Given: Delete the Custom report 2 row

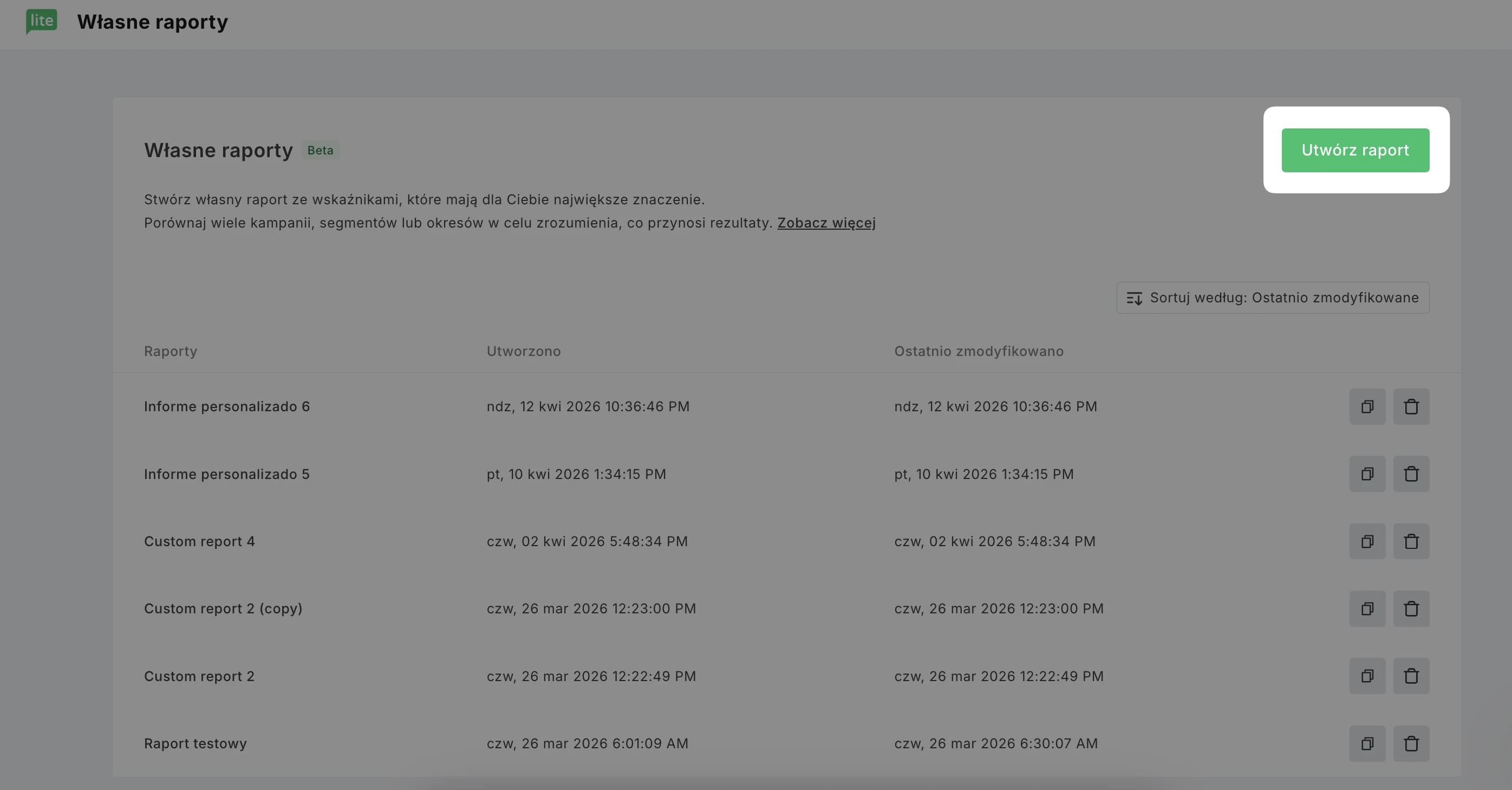Looking at the screenshot, I should (x=1411, y=676).
